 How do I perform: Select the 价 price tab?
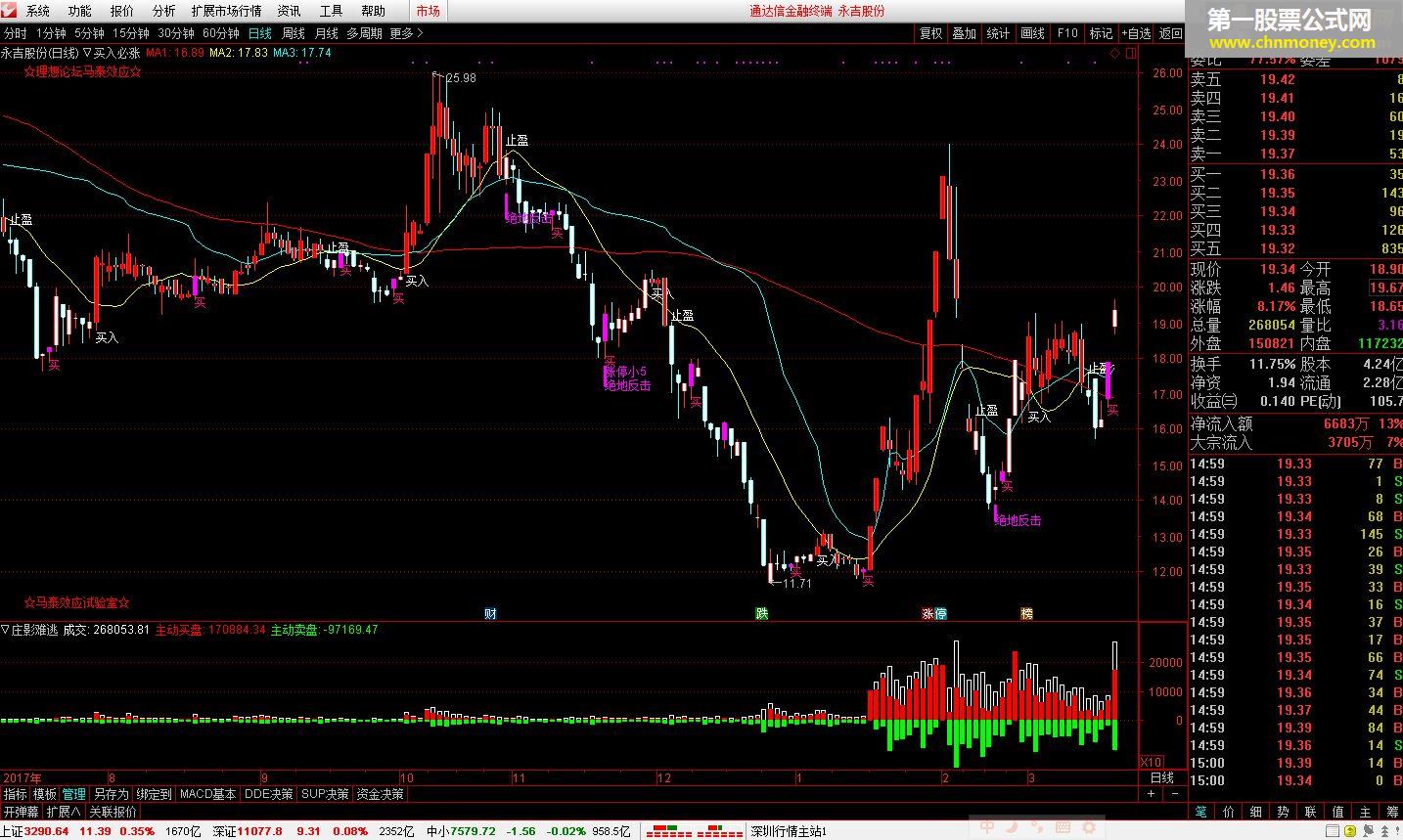[1229, 812]
